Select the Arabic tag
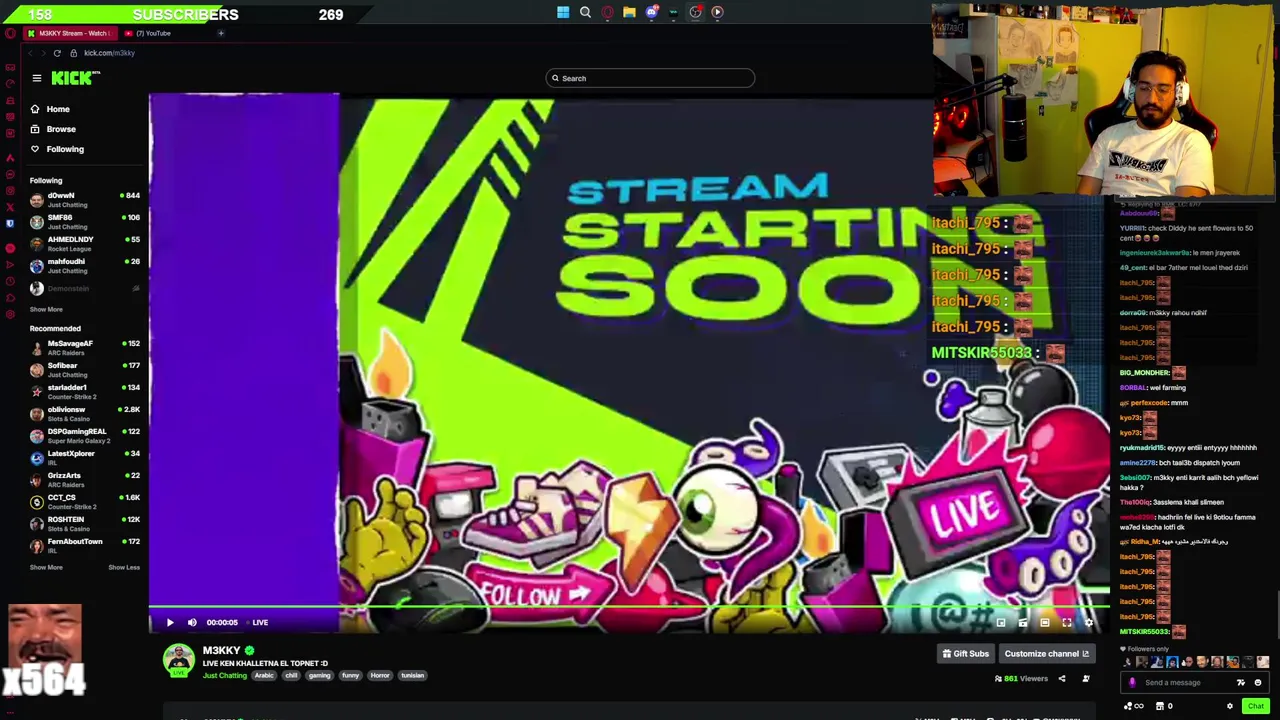The width and height of the screenshot is (1280, 720). pos(264,675)
